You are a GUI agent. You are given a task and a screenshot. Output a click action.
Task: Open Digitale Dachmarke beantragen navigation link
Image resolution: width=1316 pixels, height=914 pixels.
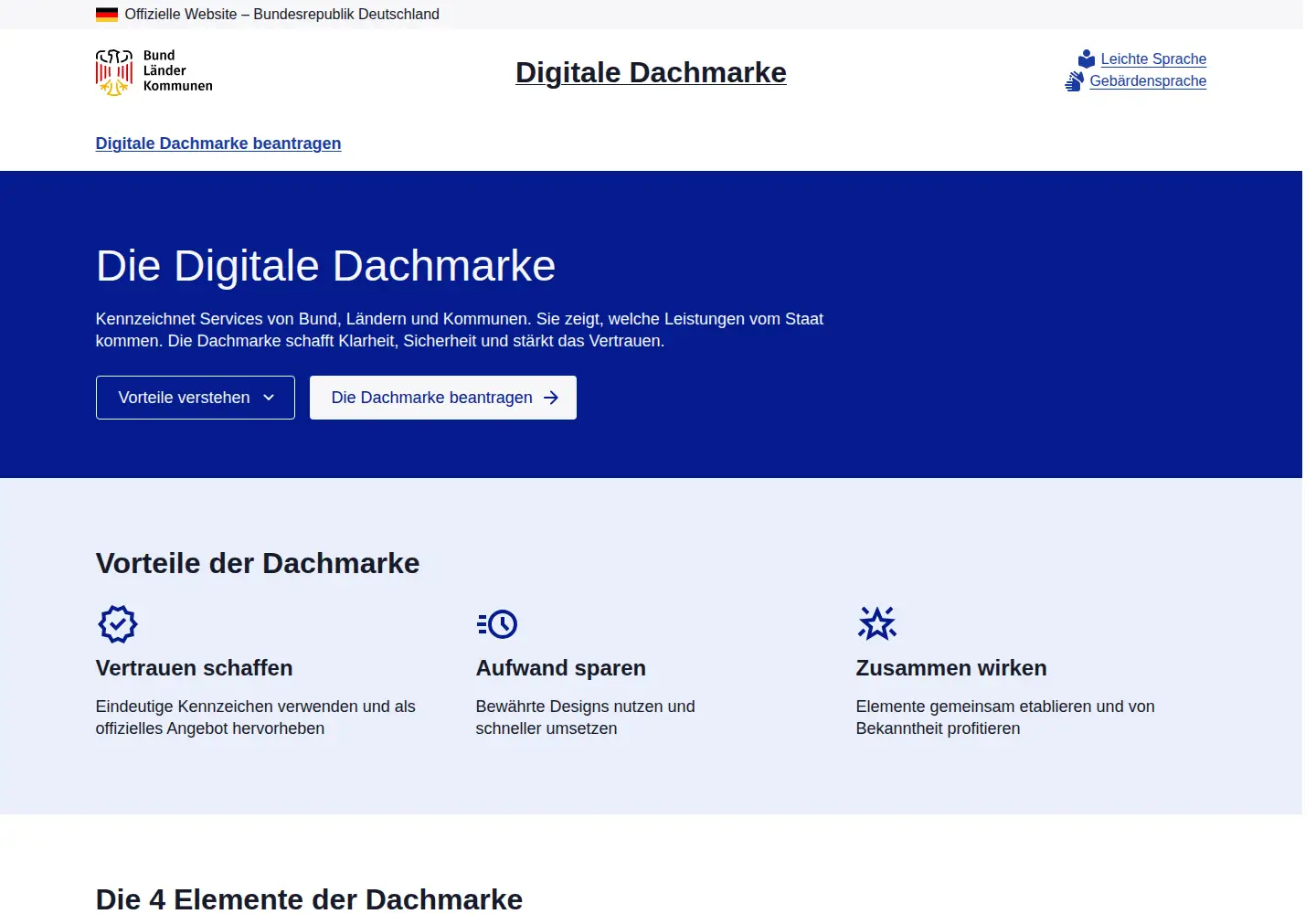(x=218, y=143)
